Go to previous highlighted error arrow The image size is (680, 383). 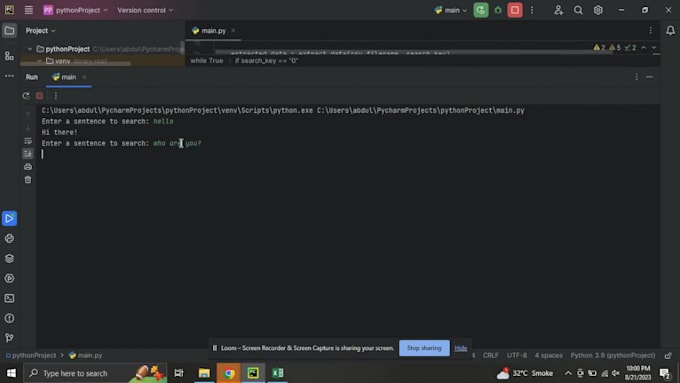pyautogui.click(x=644, y=47)
